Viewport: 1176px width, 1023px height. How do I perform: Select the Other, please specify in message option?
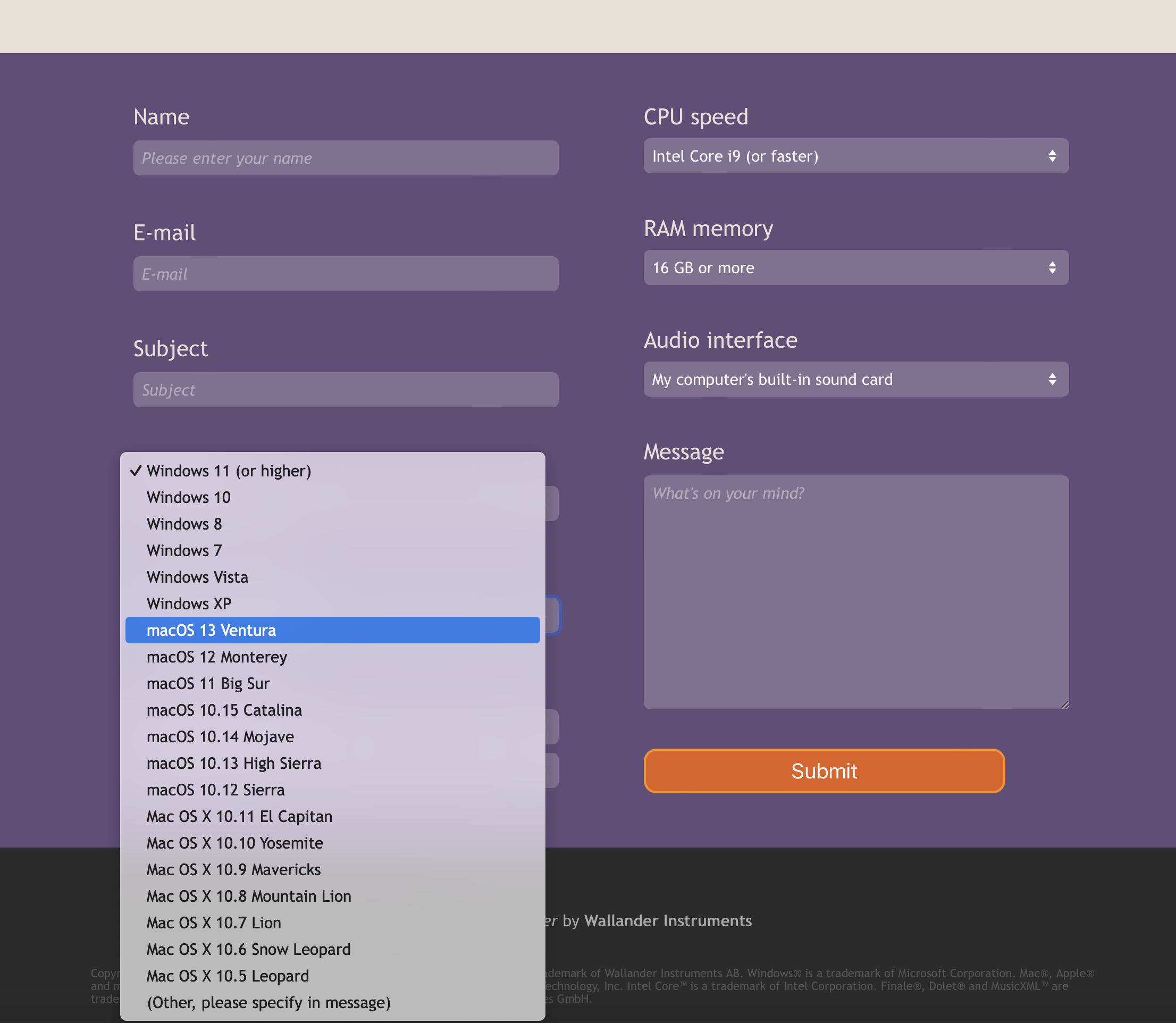coord(268,1002)
